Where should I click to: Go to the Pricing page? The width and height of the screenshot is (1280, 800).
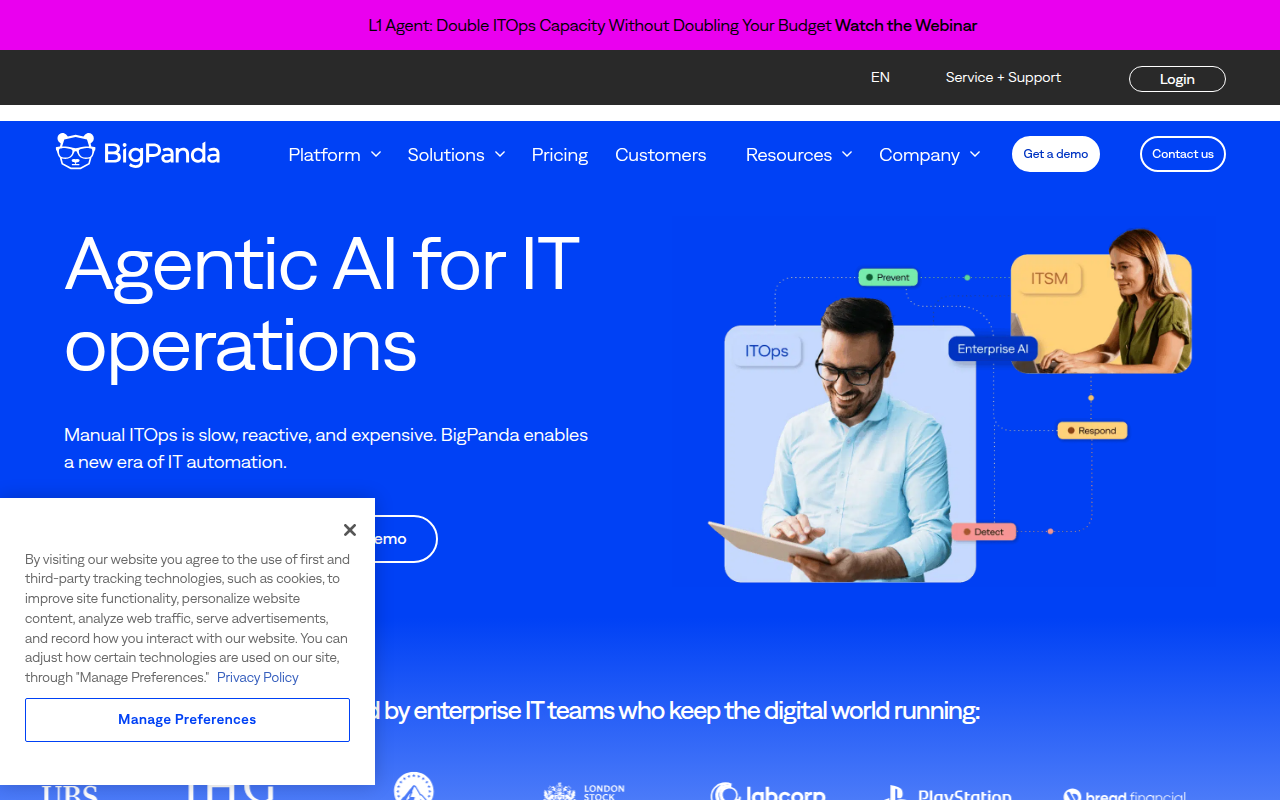(x=560, y=155)
